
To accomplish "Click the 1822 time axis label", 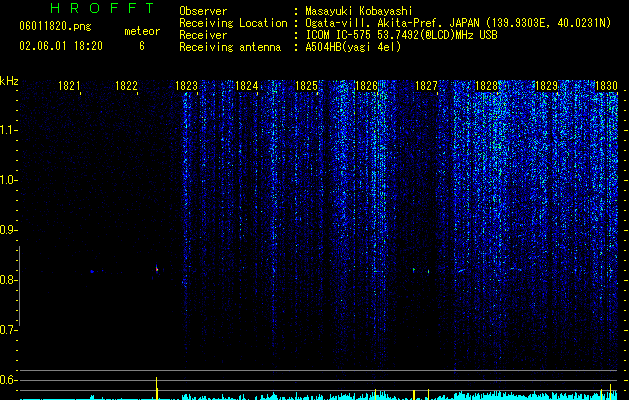I will (x=126, y=85).
